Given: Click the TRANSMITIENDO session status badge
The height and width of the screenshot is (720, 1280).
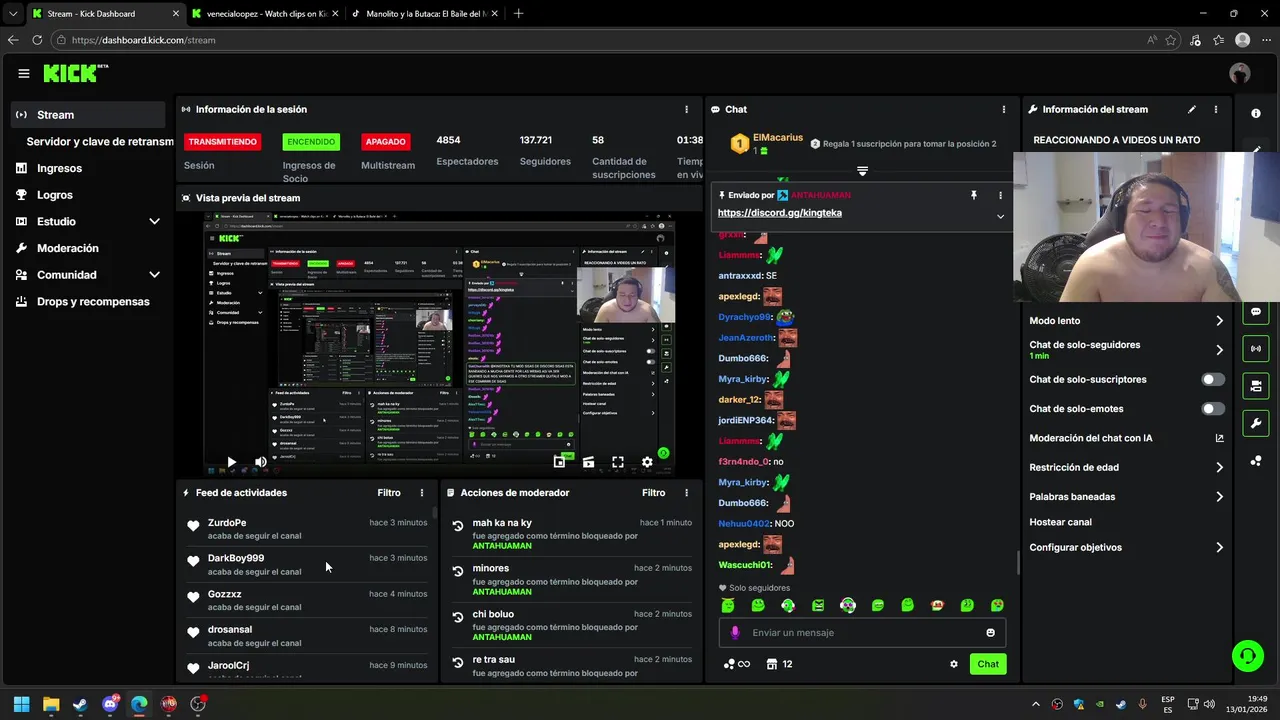Looking at the screenshot, I should (222, 142).
